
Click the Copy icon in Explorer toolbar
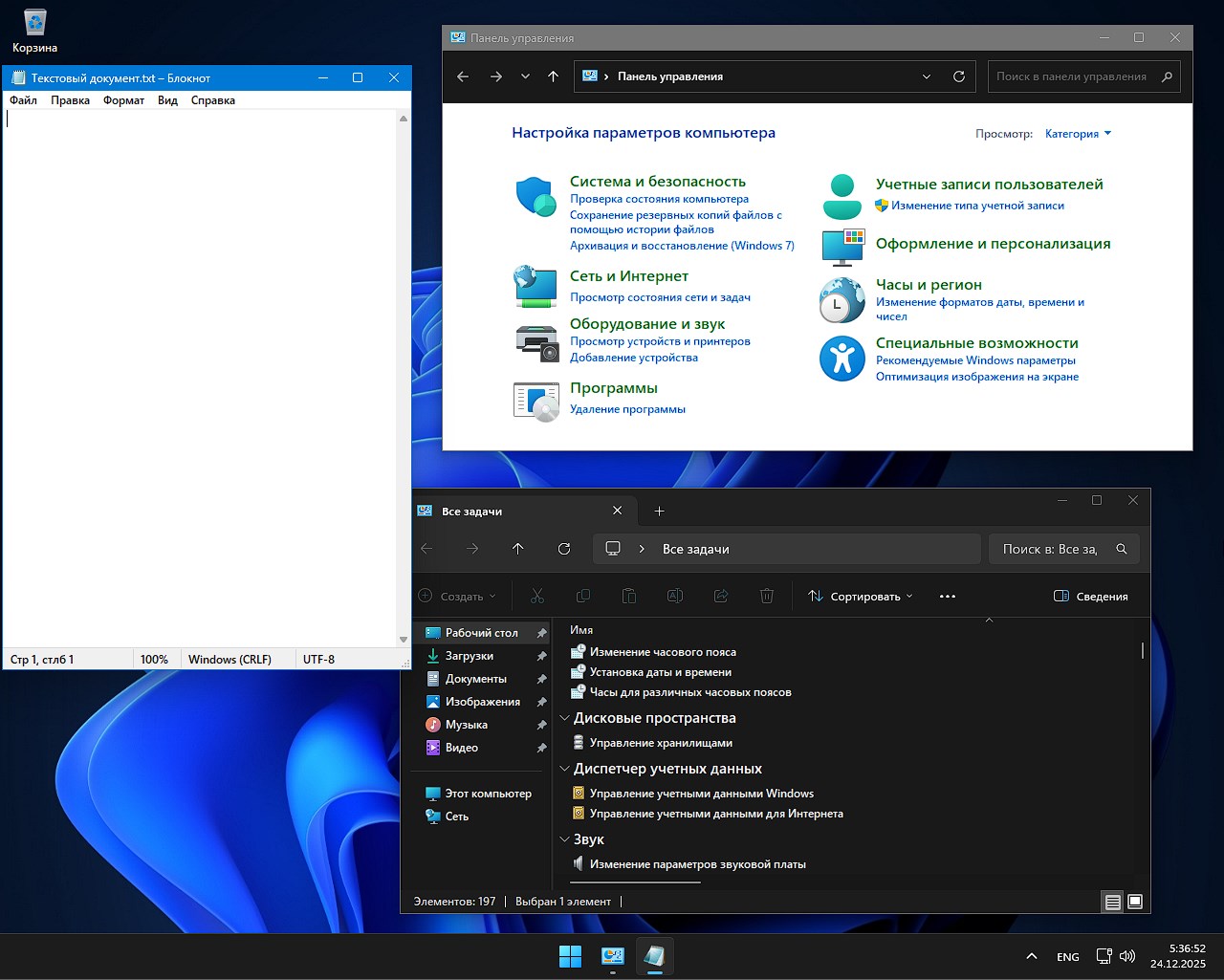(583, 595)
